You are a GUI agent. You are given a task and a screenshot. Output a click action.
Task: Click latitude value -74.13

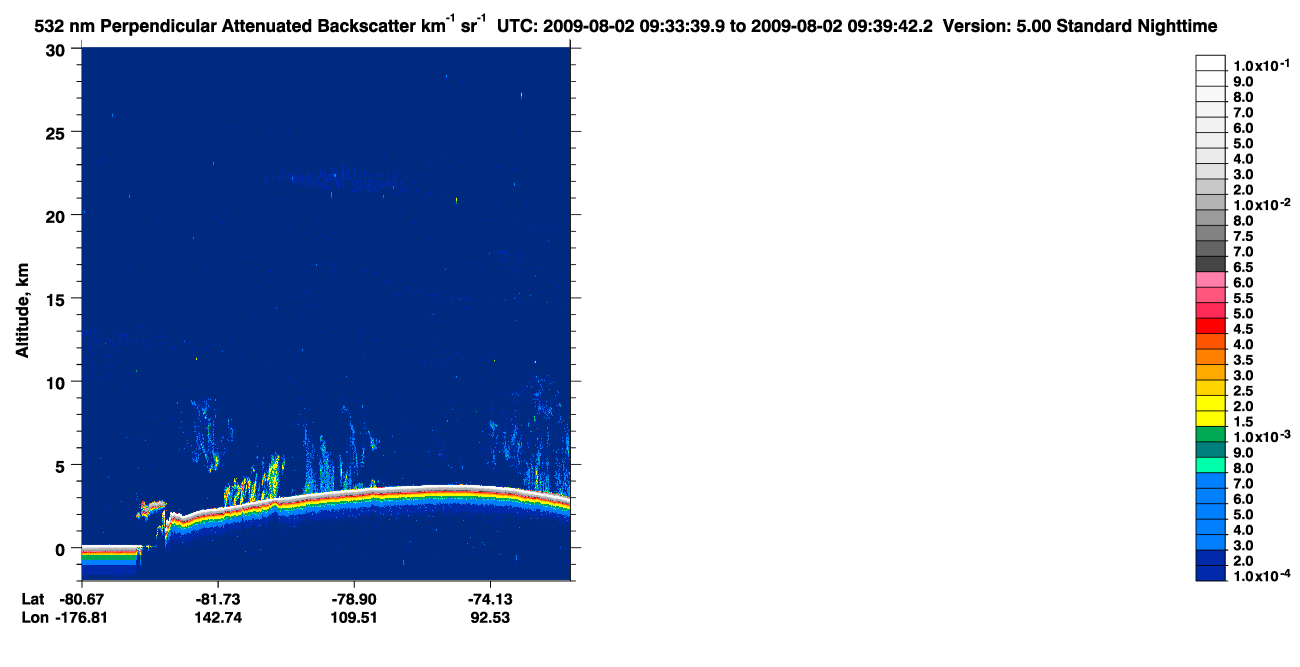click(489, 598)
